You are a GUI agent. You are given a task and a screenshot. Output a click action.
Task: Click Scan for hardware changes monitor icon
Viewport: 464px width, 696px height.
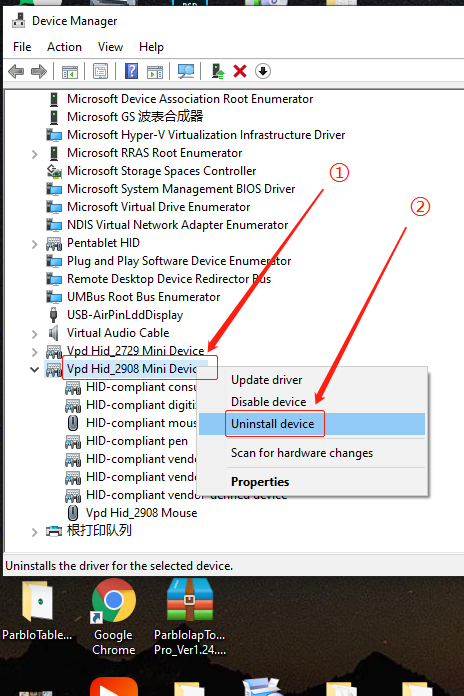click(x=186, y=71)
